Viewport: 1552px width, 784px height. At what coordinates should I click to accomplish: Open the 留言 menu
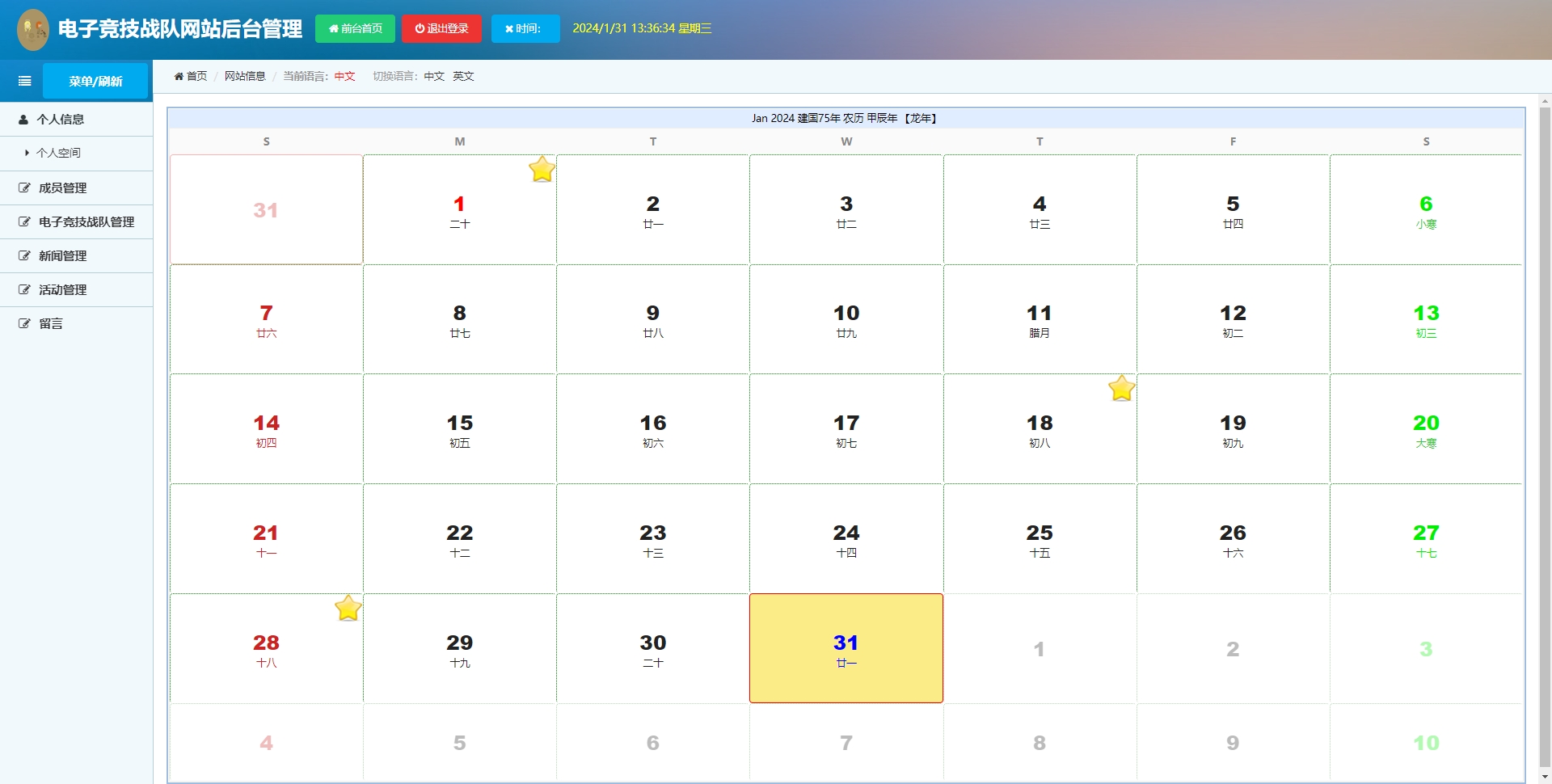(77, 323)
